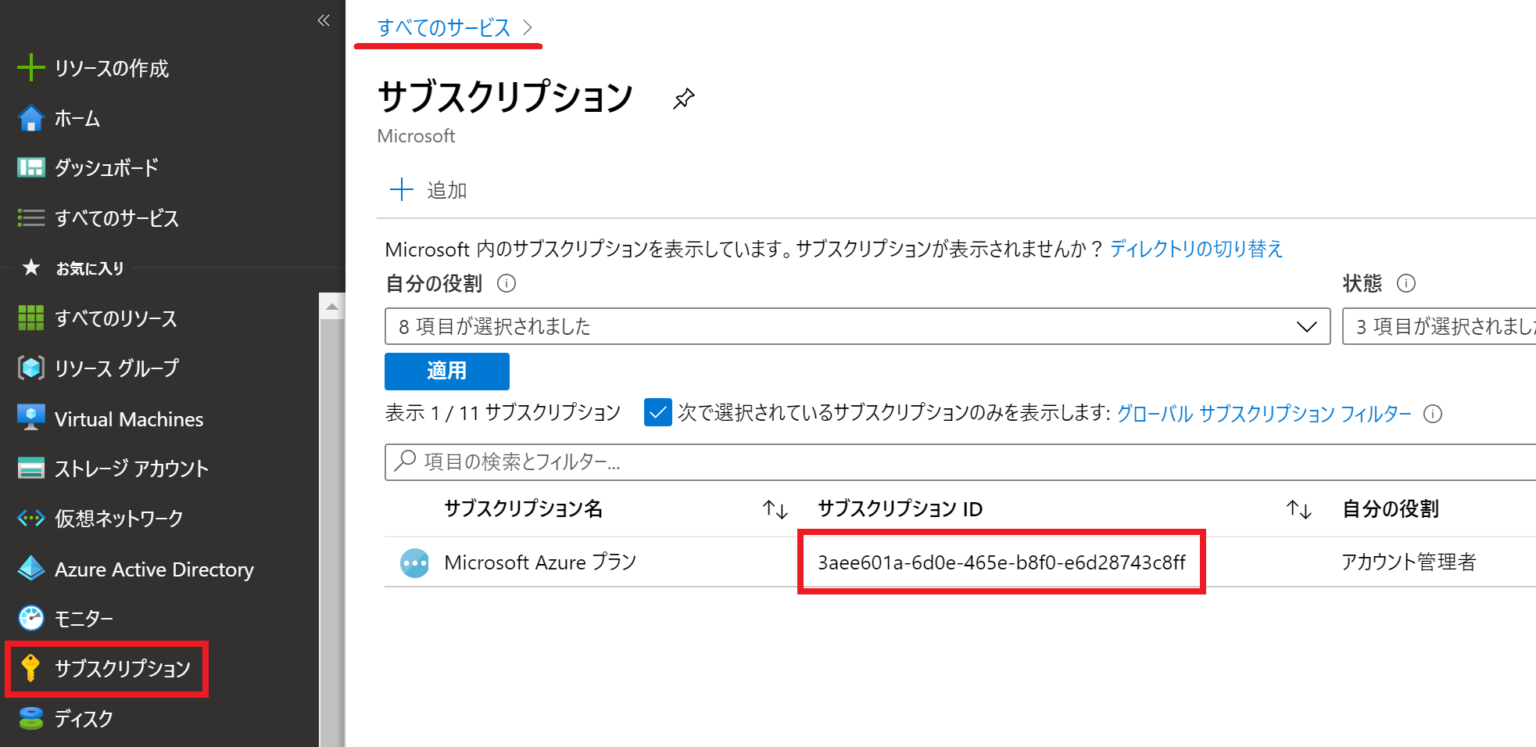Open 仮想ネットワーク label in sidebar

coord(119,519)
